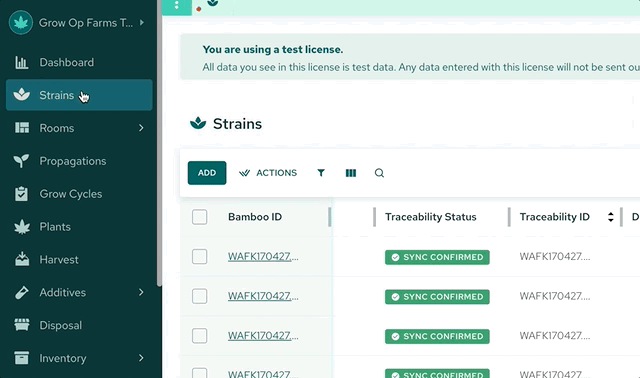Open Plants in the sidebar
The height and width of the screenshot is (378, 640).
(79, 227)
